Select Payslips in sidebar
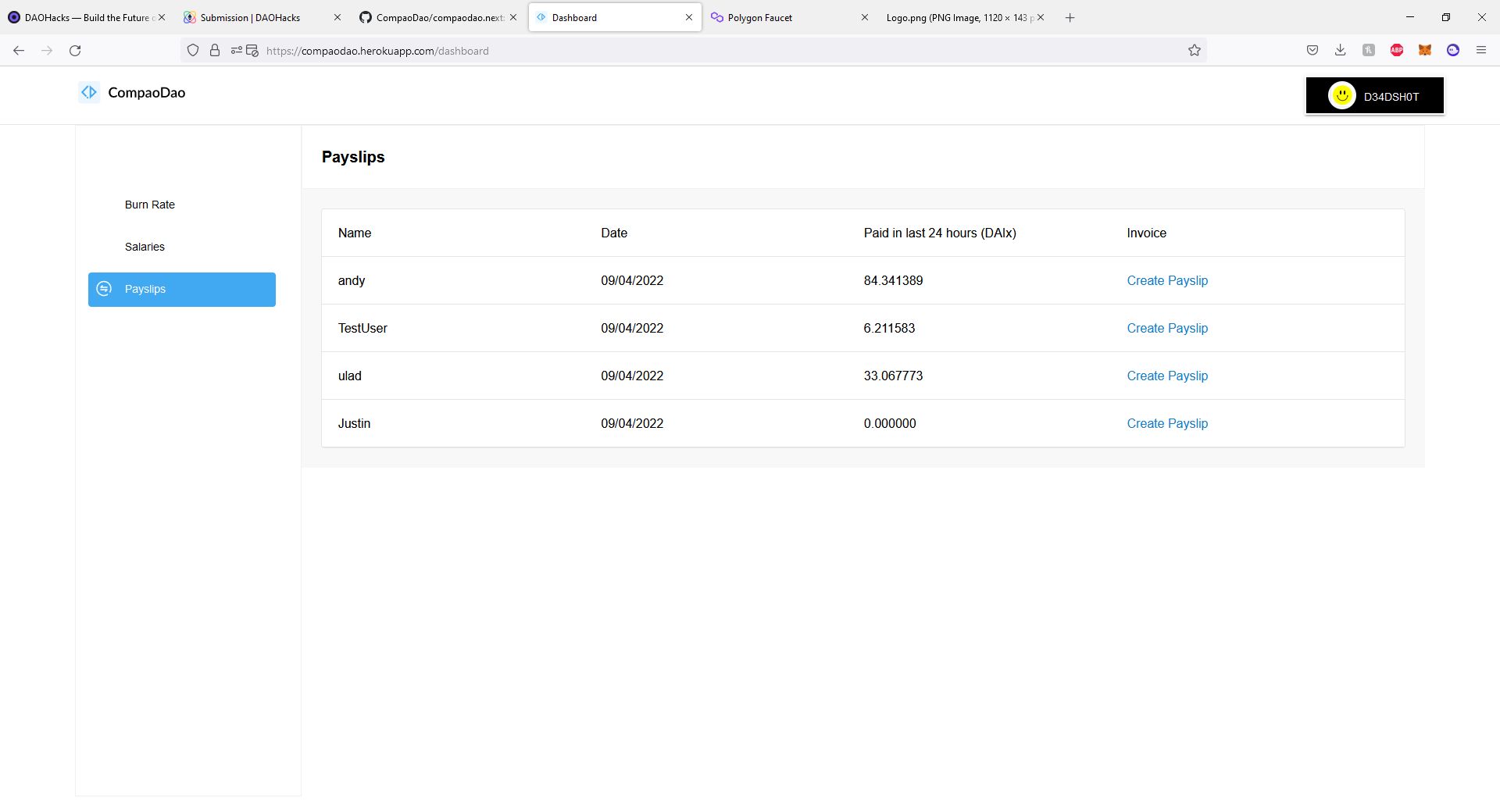 (182, 289)
